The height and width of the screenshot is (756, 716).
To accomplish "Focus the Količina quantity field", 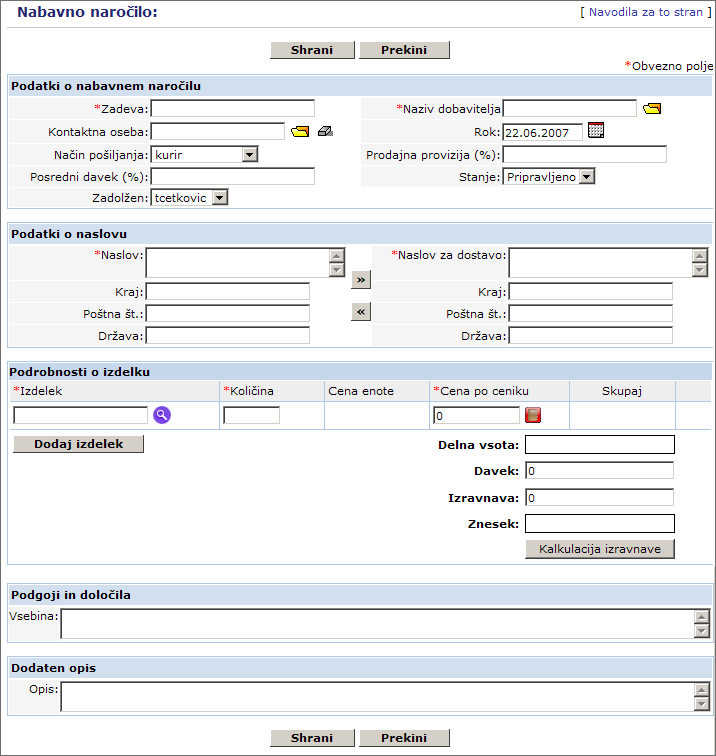I will (x=251, y=415).
